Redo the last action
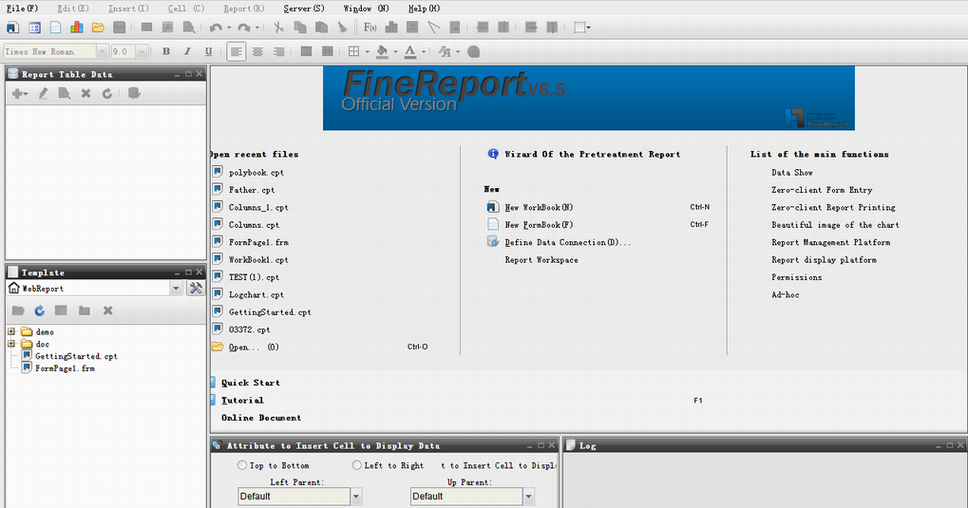This screenshot has width=968, height=508. 244,27
